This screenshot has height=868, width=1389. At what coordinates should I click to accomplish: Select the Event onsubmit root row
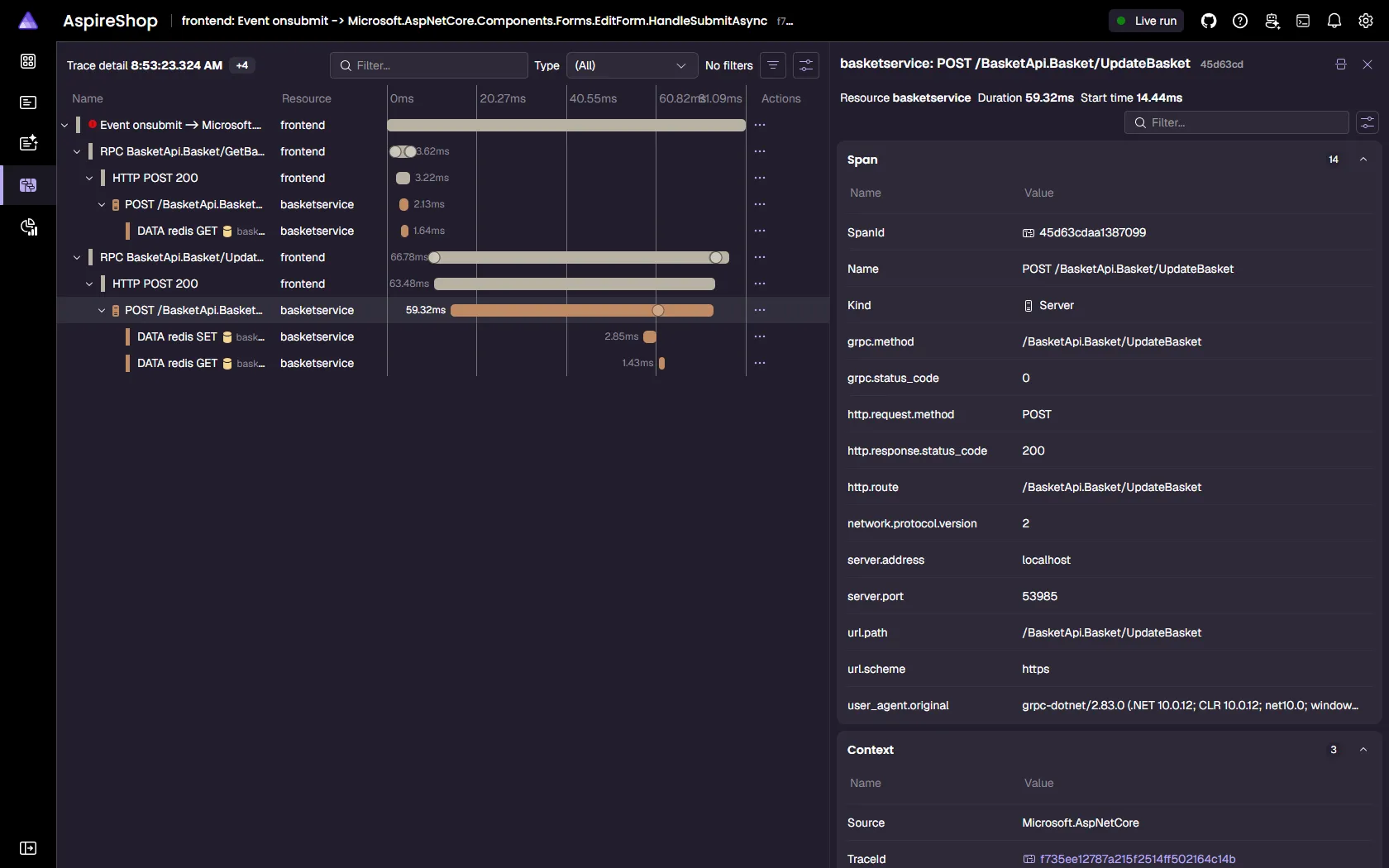pos(442,125)
